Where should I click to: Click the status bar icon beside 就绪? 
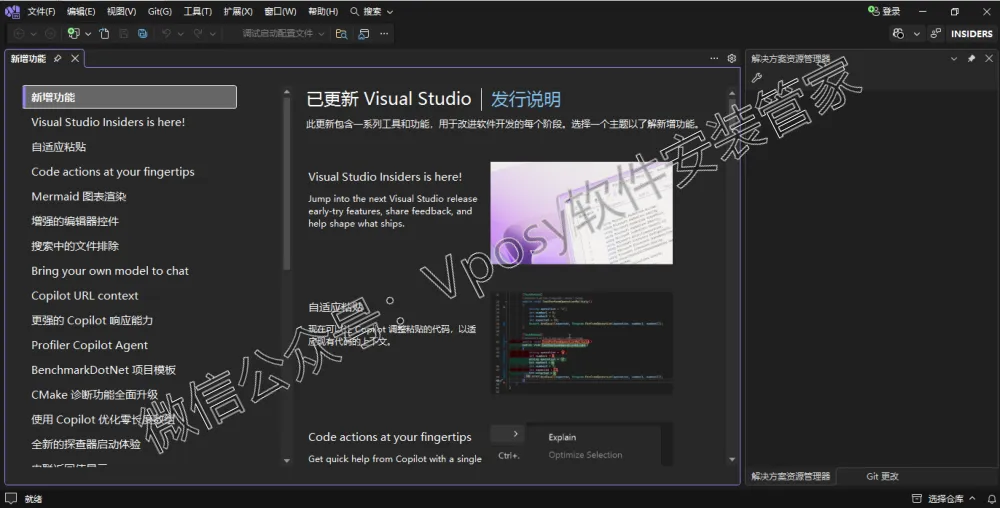click(x=11, y=498)
